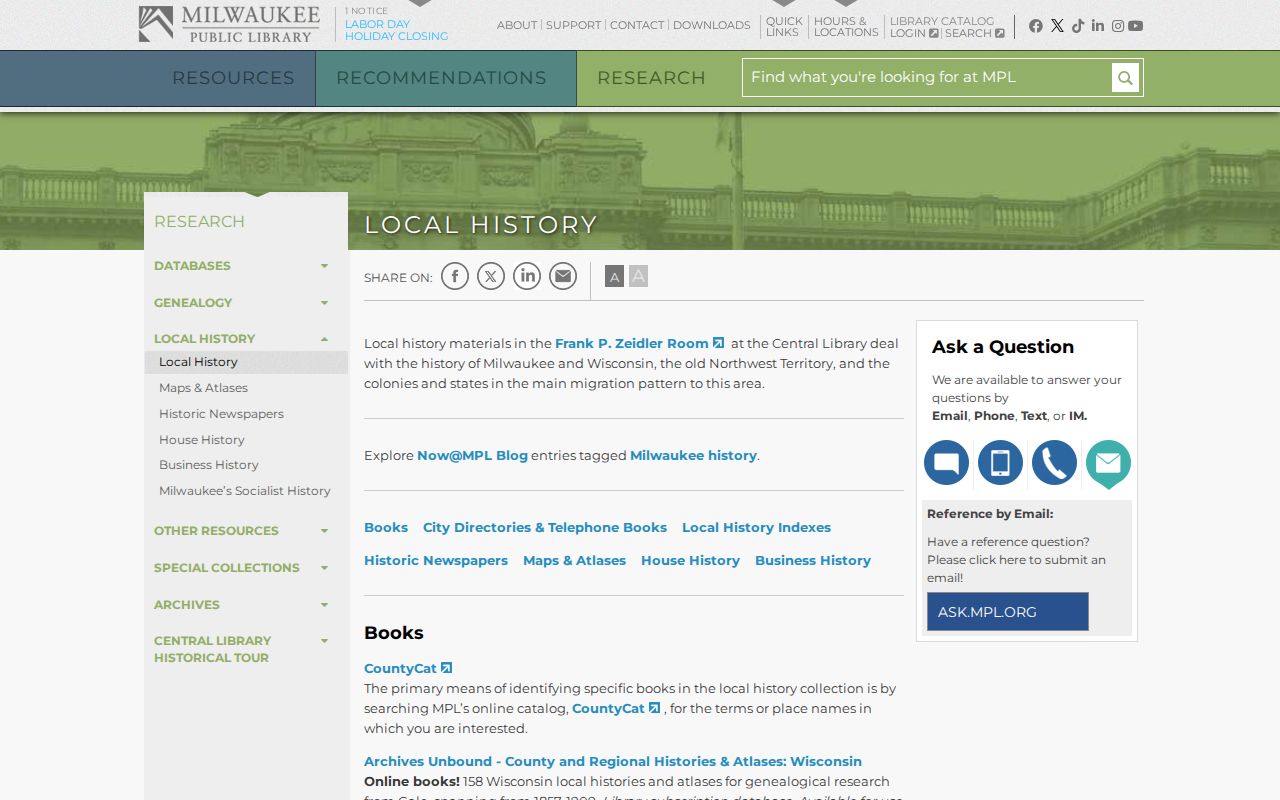Screen dimensions: 1280x800
Task: Jump to City Directories & Telephone Books
Action: (x=545, y=527)
